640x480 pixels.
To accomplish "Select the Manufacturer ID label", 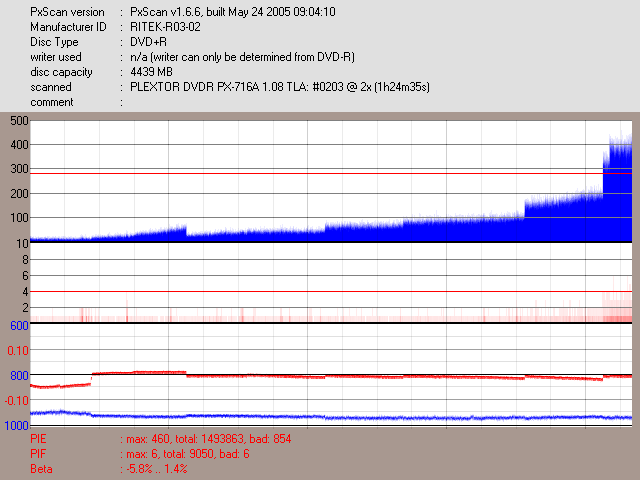I will [68, 27].
